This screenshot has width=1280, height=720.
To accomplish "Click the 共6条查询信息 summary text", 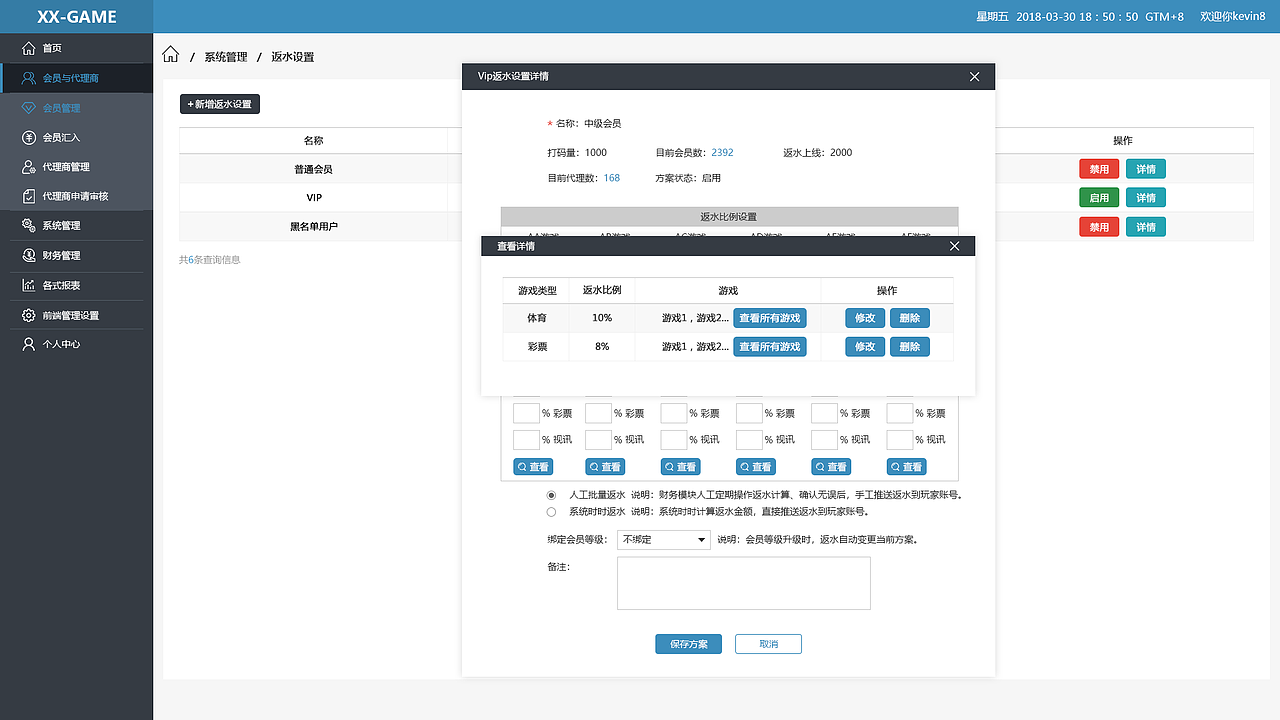I will pyautogui.click(x=209, y=260).
